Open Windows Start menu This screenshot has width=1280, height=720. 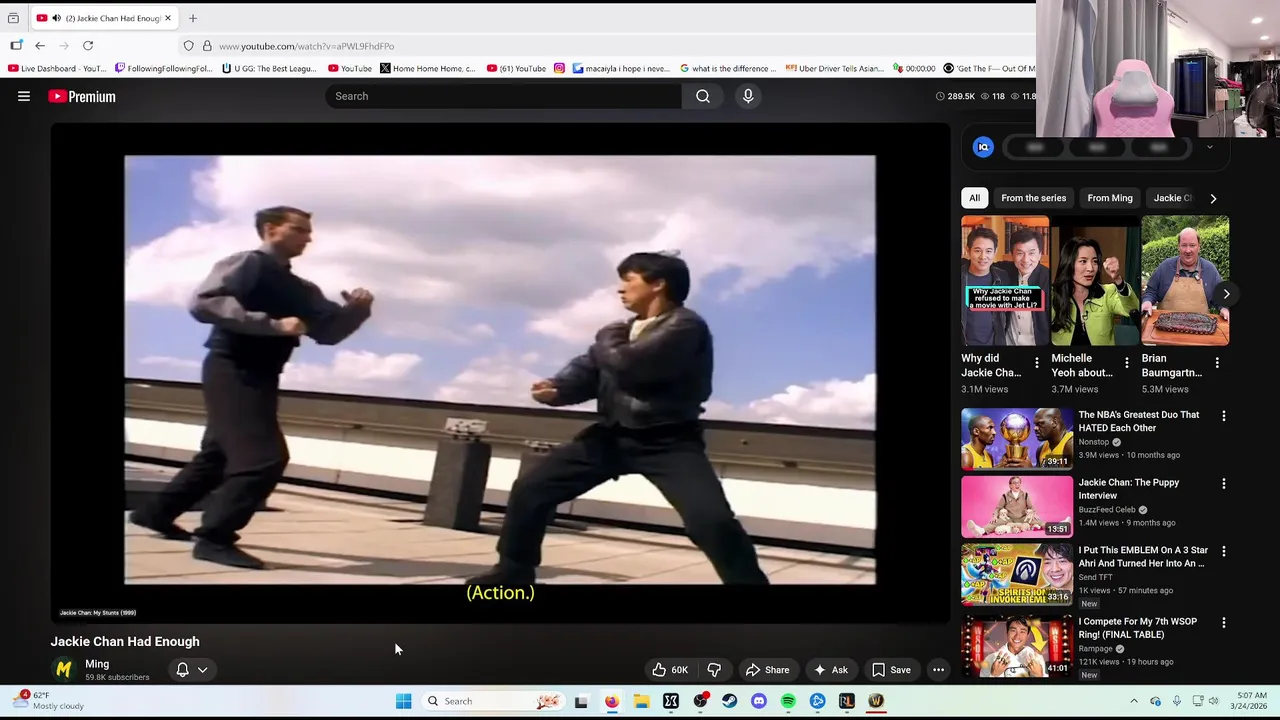pyautogui.click(x=403, y=701)
